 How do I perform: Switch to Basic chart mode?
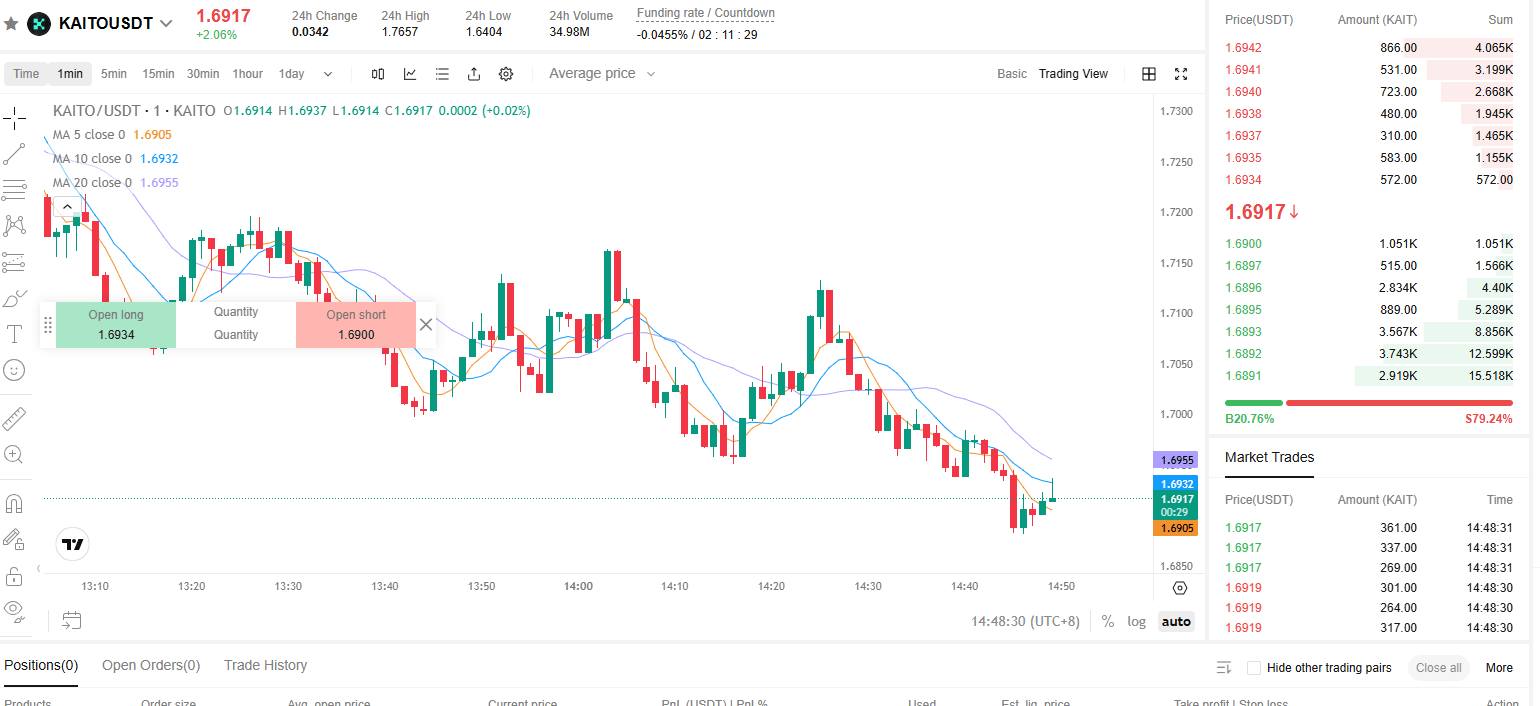(x=1012, y=74)
